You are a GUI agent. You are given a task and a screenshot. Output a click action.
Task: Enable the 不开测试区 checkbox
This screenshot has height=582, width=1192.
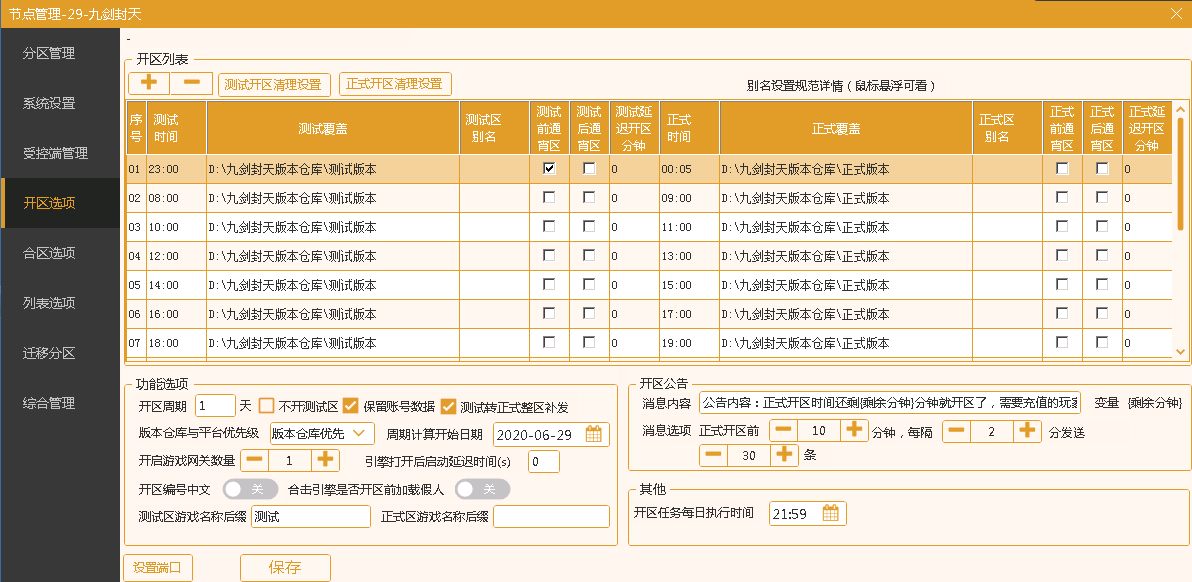point(266,406)
